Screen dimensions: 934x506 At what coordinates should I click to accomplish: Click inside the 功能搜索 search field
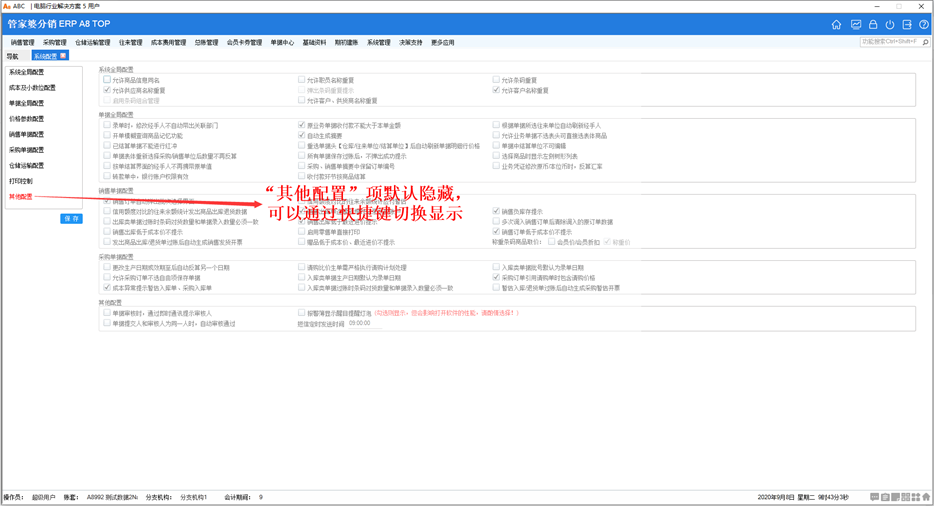[891, 42]
